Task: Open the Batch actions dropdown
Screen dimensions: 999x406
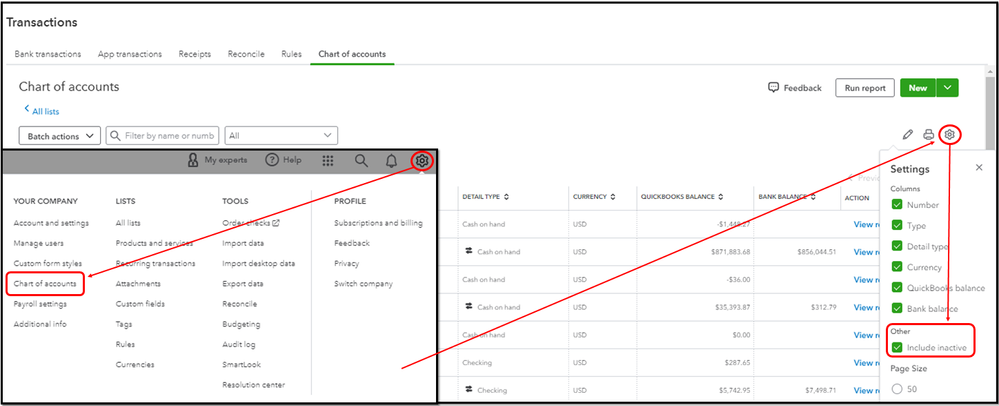Action: pos(60,136)
